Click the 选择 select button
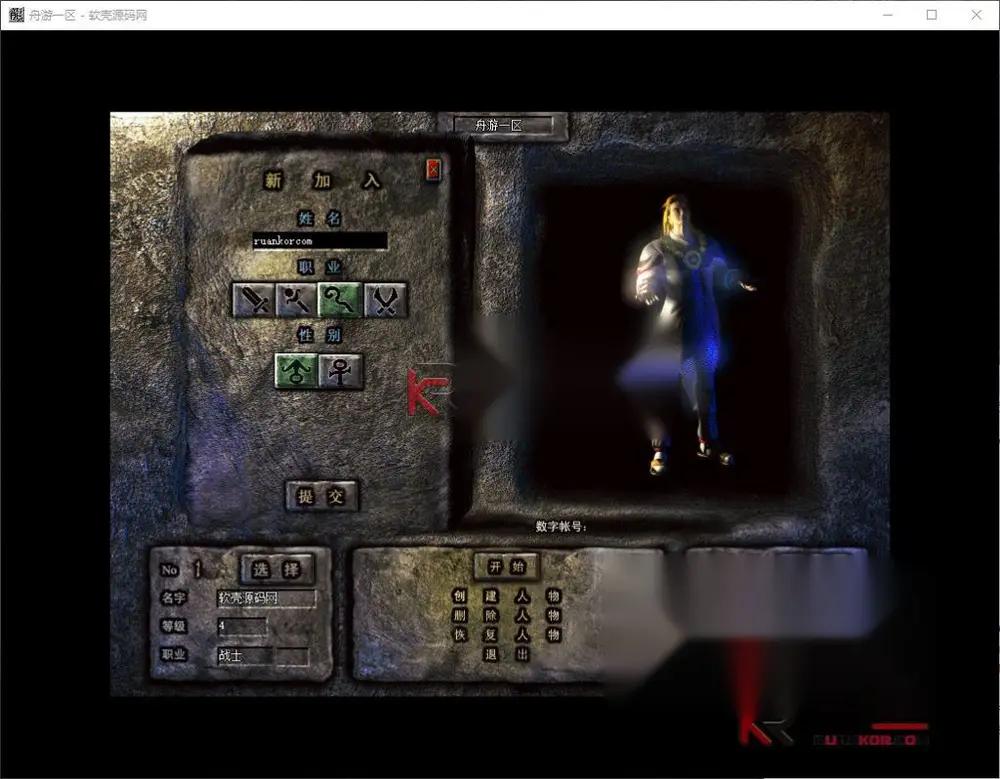 point(277,569)
